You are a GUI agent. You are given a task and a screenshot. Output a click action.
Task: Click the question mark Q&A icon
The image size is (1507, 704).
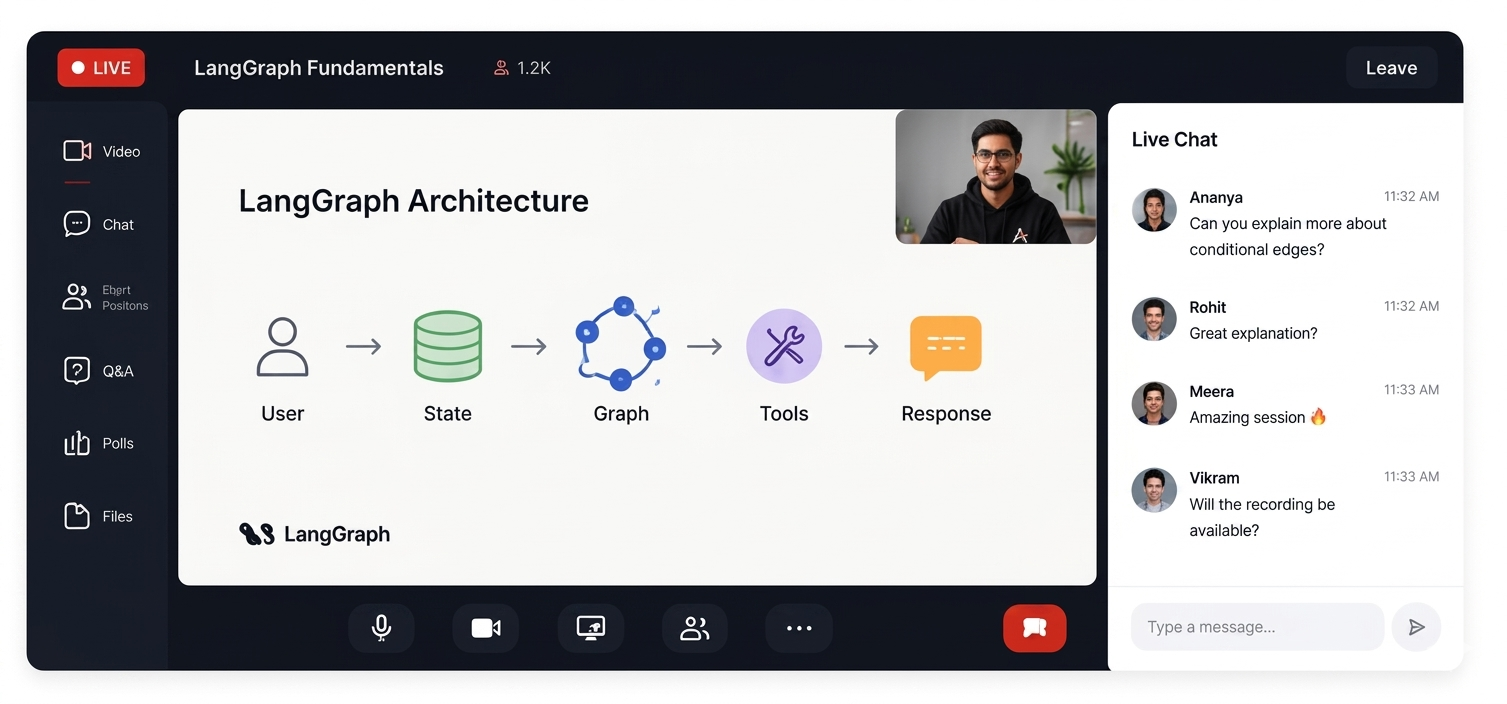pos(77,371)
